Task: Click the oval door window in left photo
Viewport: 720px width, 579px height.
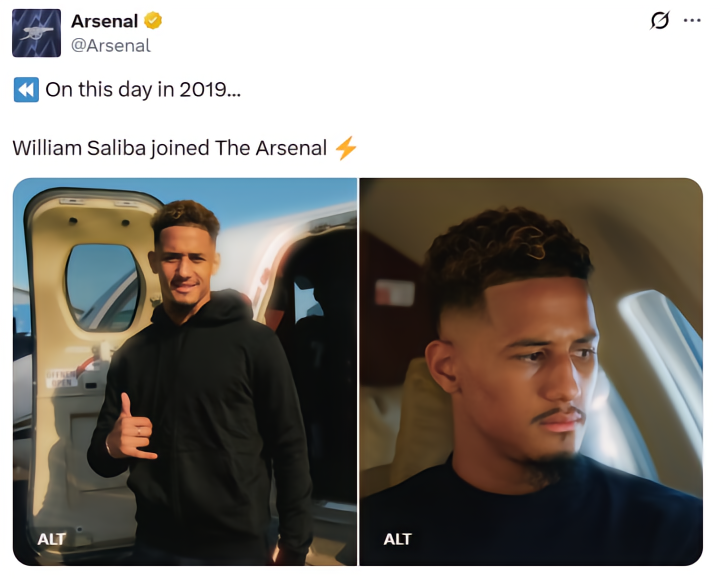Action: point(101,286)
